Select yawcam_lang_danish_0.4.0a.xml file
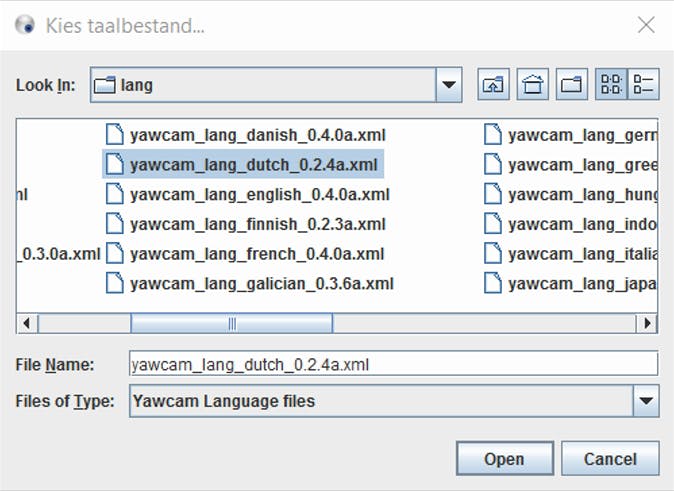This screenshot has width=674, height=491. [x=257, y=134]
